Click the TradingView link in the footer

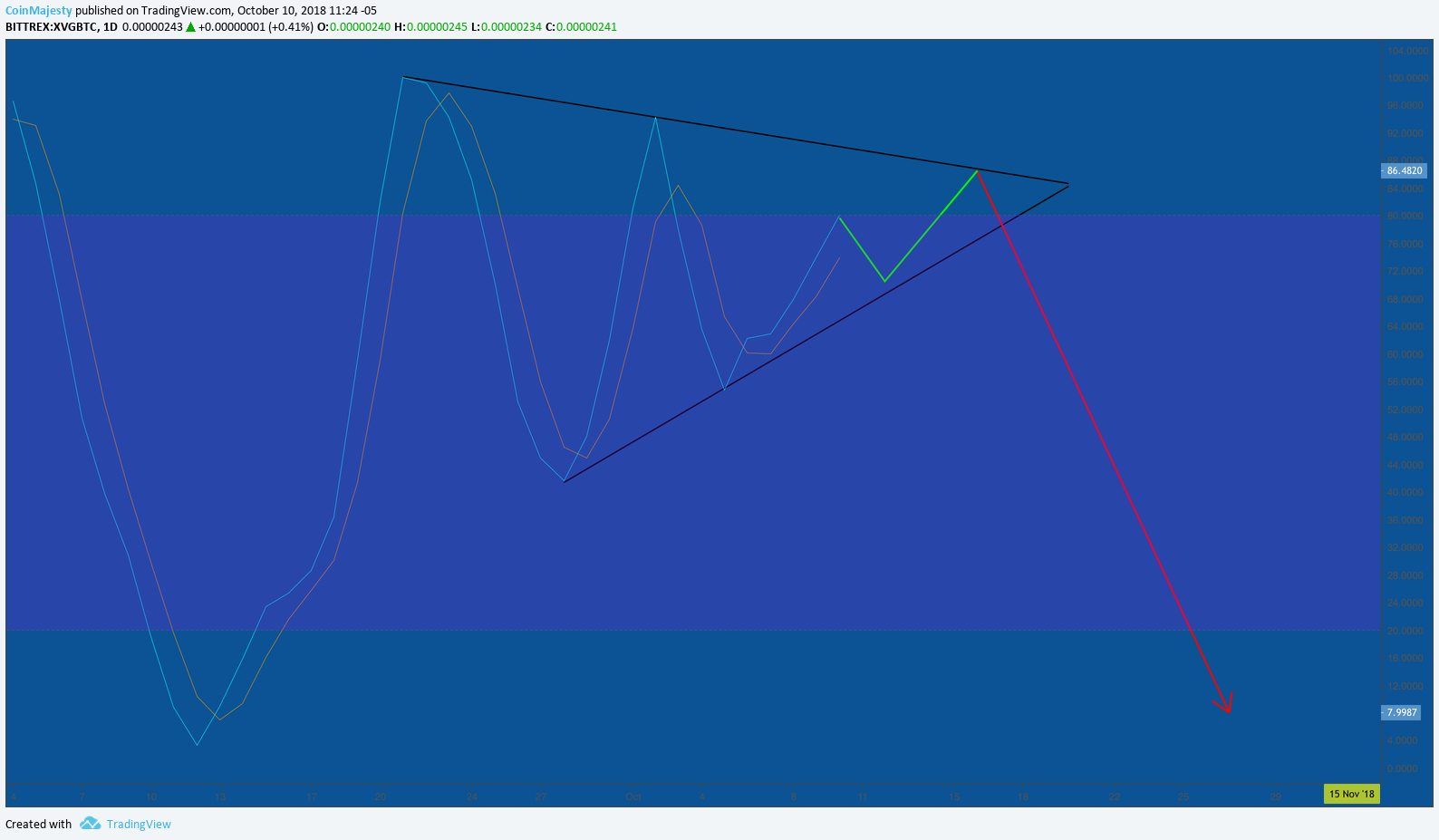(139, 824)
